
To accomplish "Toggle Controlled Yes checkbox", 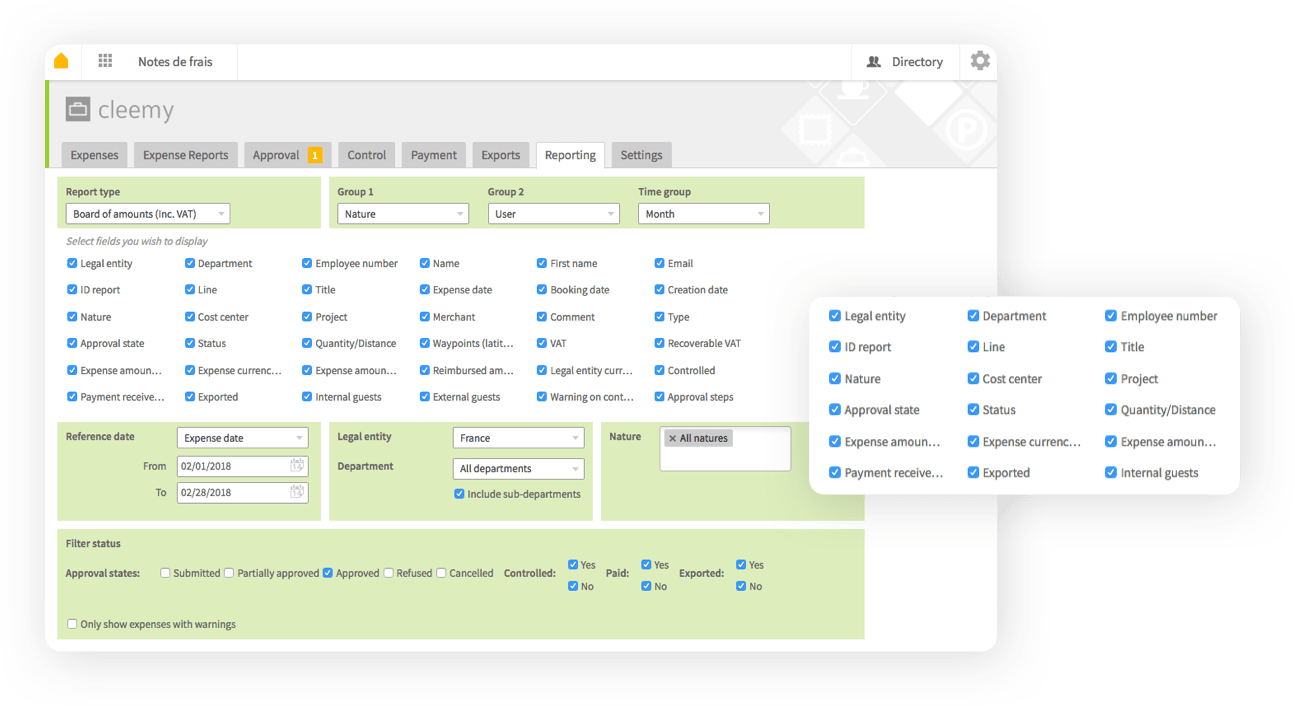I will 573,565.
